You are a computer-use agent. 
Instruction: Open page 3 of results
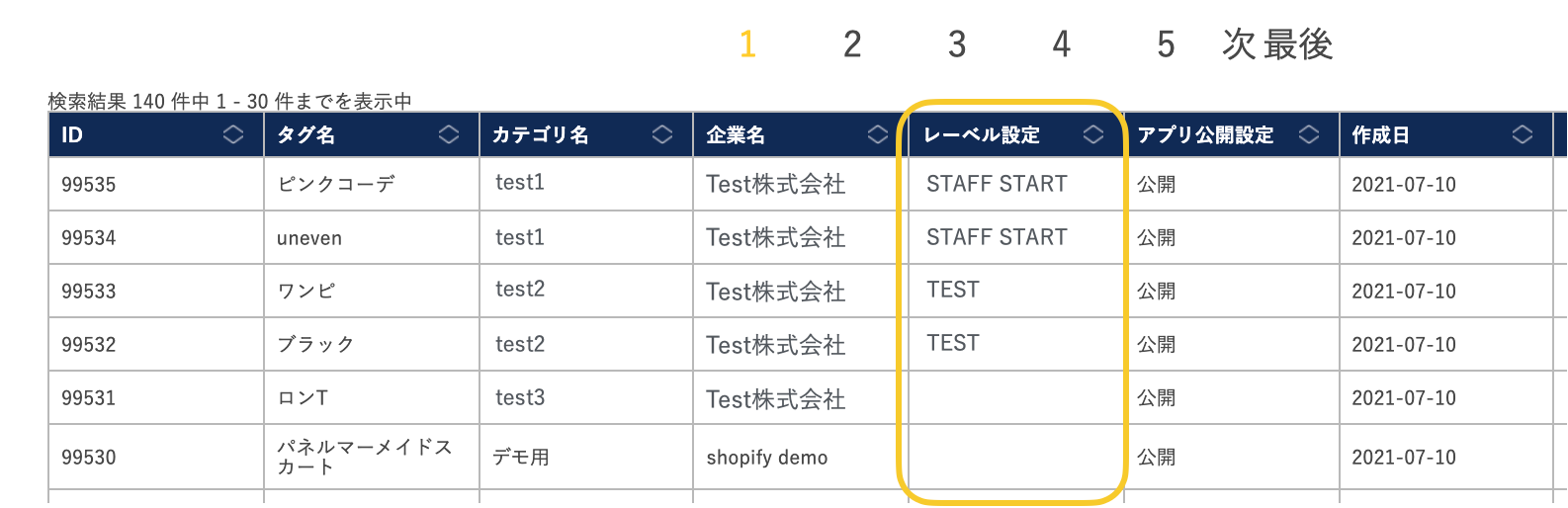tap(957, 44)
